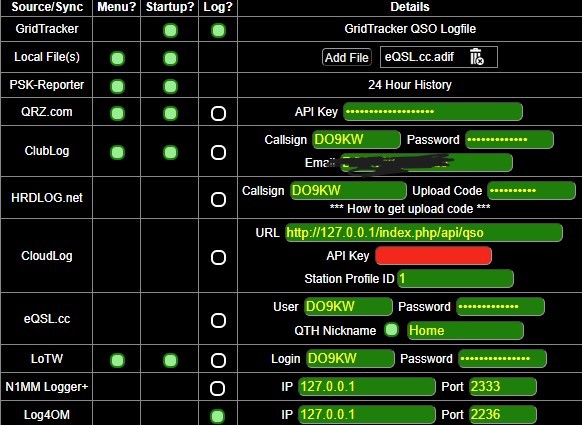This screenshot has height=425, width=582.
Task: Click the N1MM Logger+ IP field
Action: click(x=367, y=386)
